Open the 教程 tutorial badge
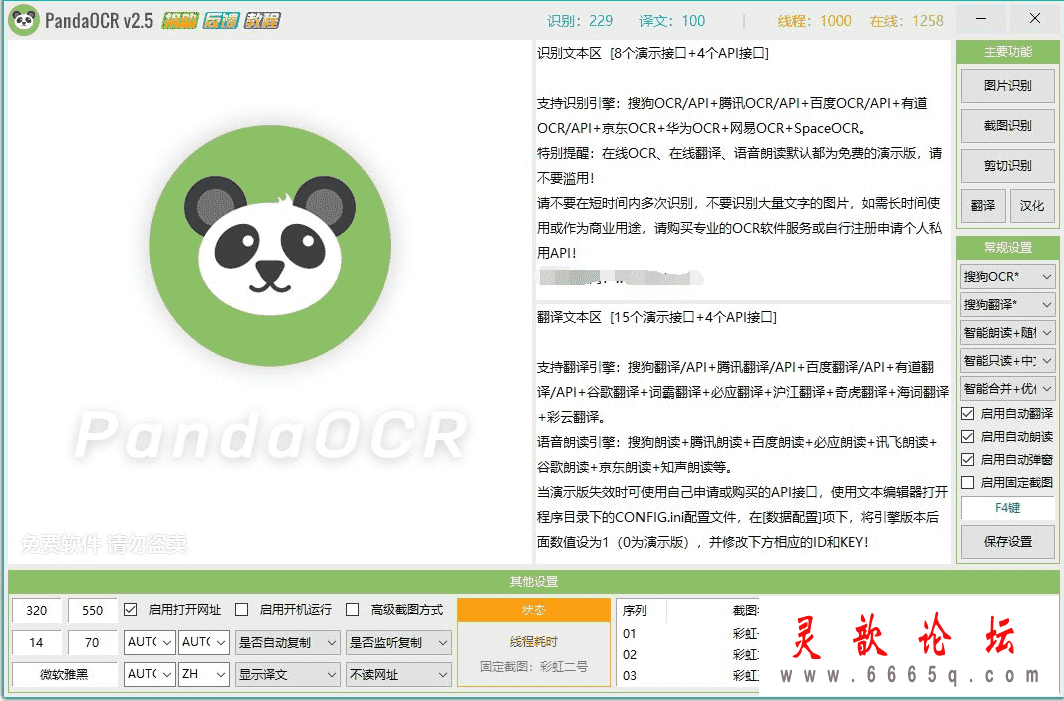 click(262, 20)
